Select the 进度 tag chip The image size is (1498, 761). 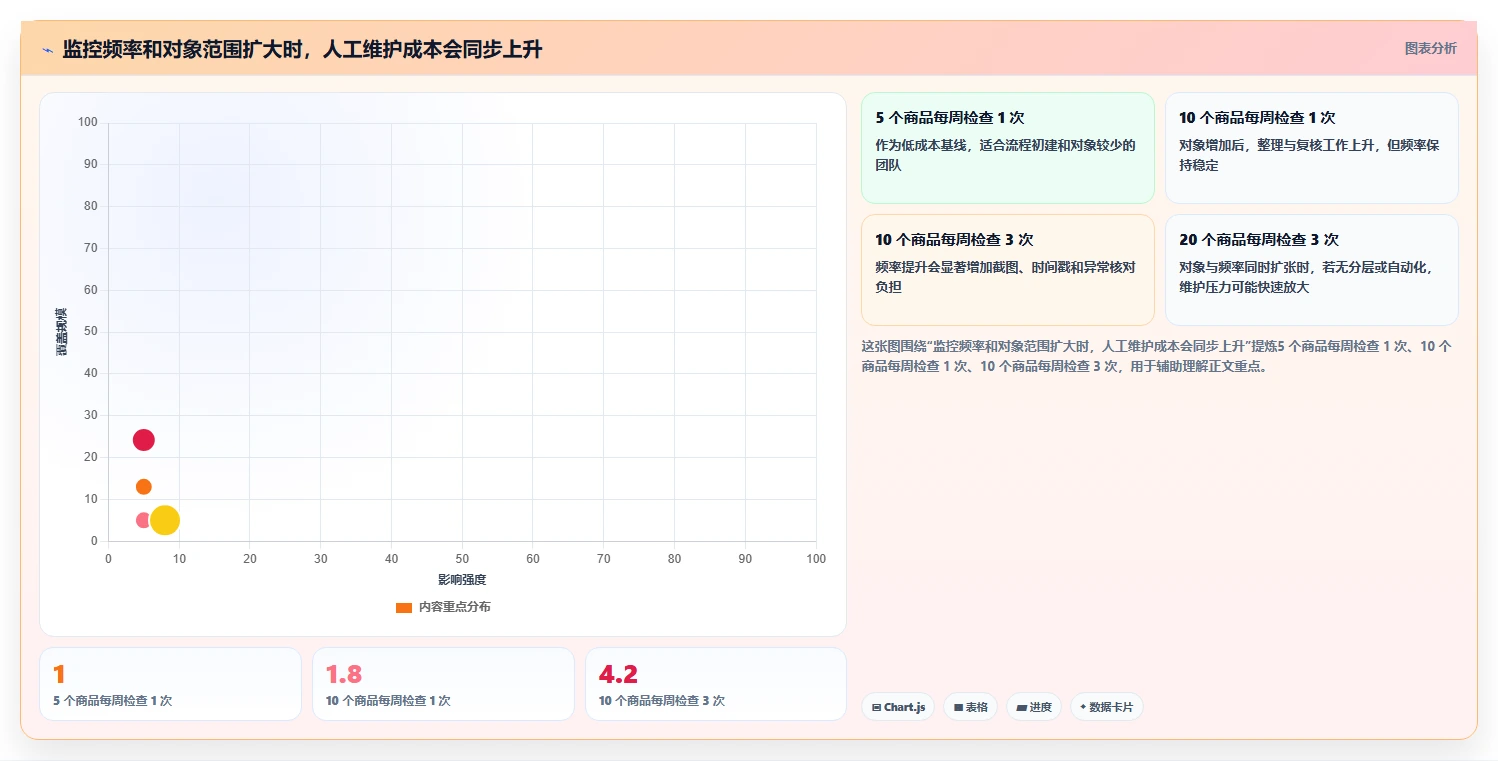(1034, 707)
